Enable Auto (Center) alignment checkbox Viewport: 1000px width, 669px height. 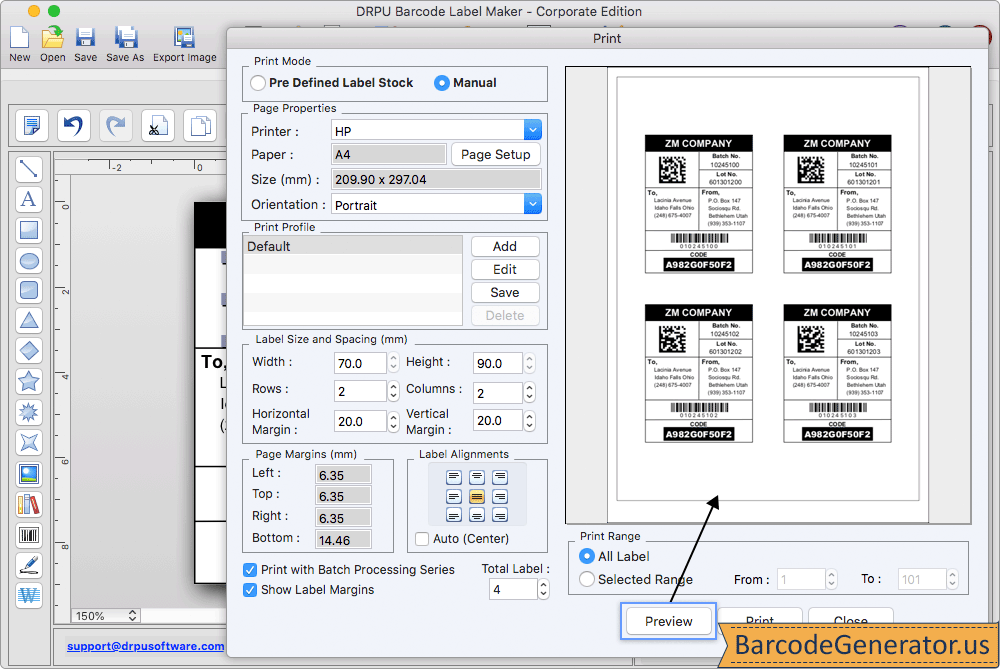(422, 539)
